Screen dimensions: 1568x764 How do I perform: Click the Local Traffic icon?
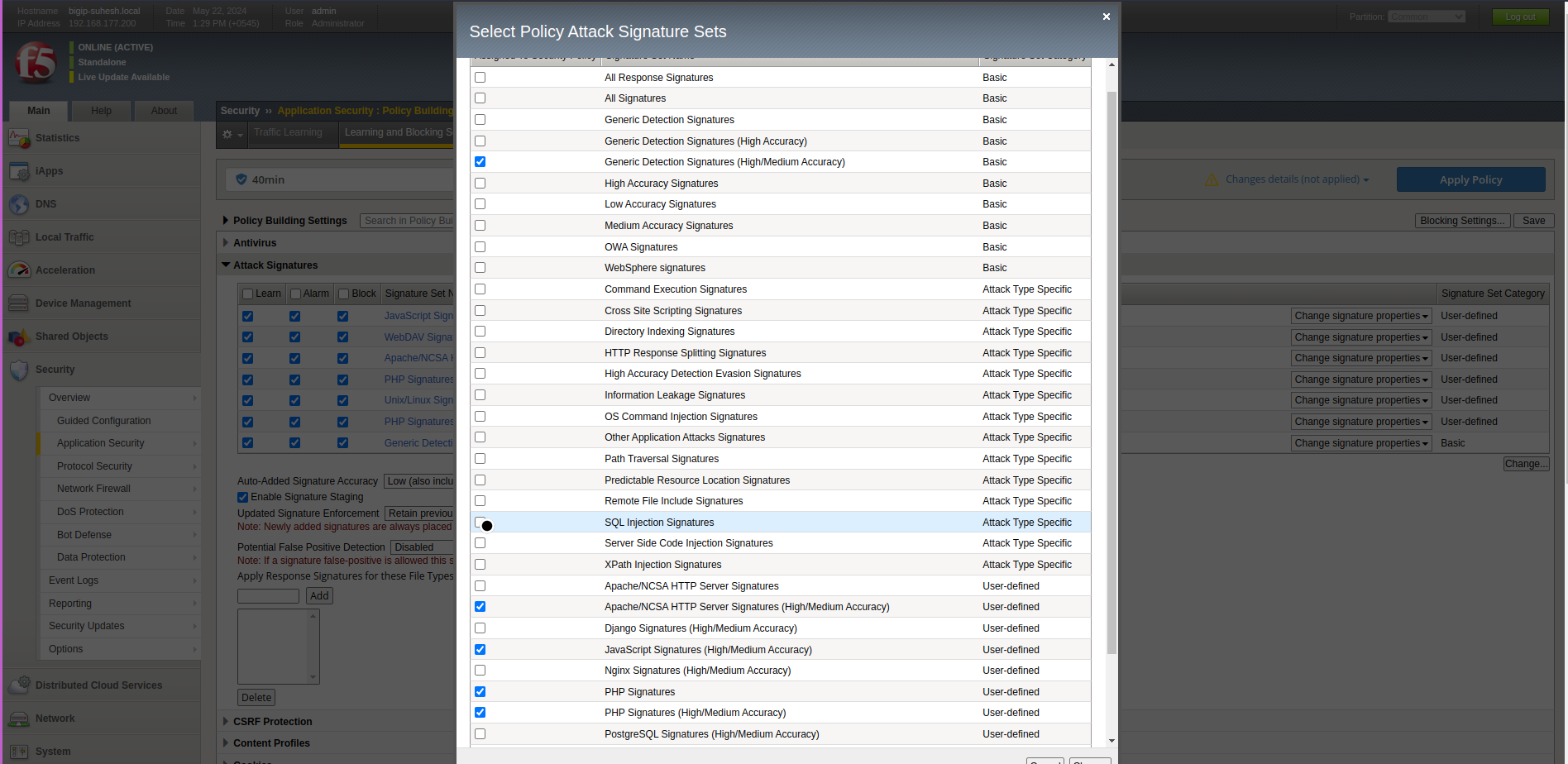[19, 237]
